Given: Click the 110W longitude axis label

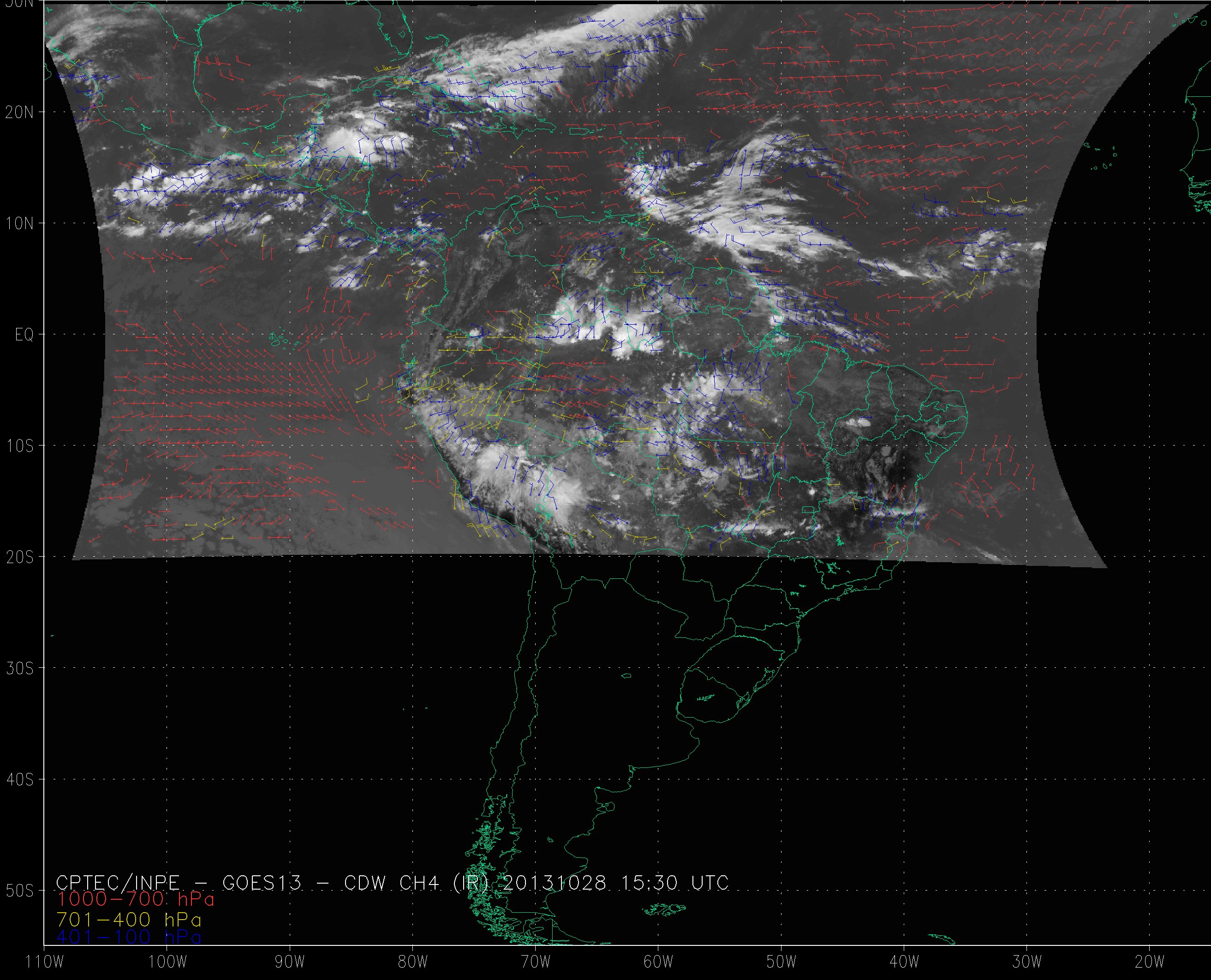Looking at the screenshot, I should tap(45, 962).
